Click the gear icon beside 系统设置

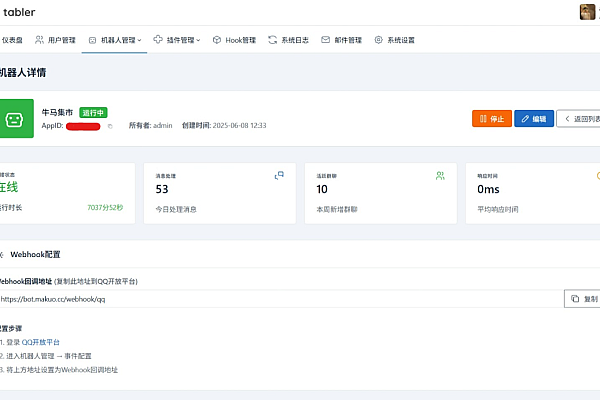pyautogui.click(x=378, y=40)
